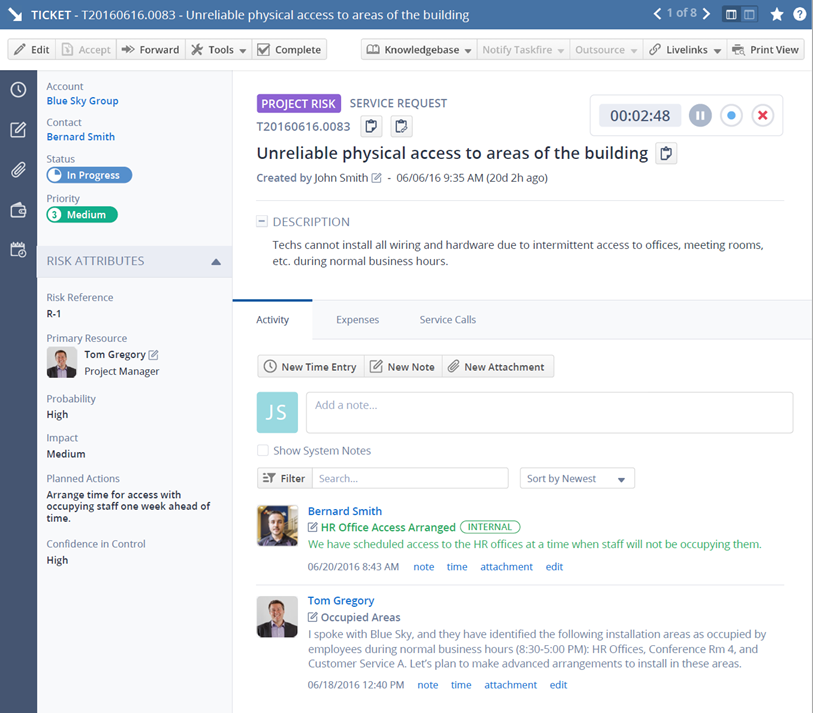Click the stopwatch record button
Screen dimensions: 813x713
(x=731, y=115)
